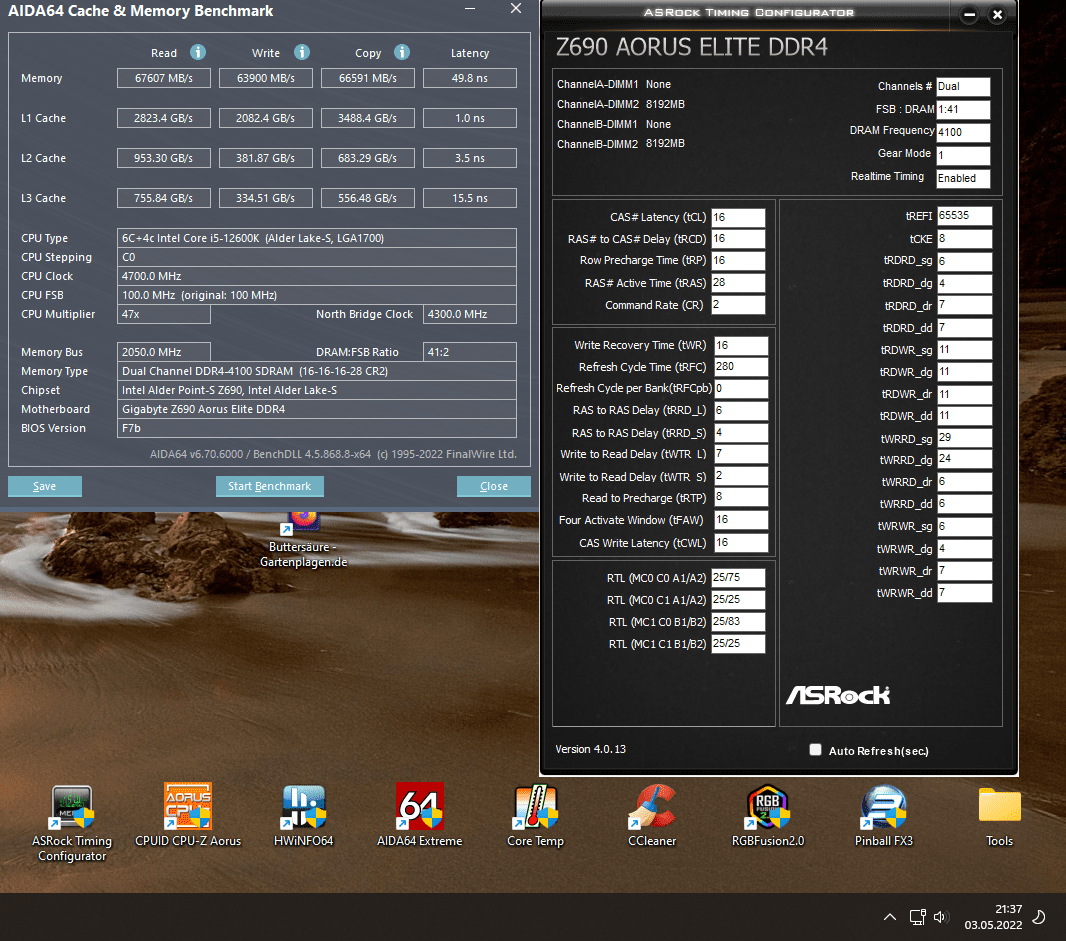This screenshot has width=1066, height=941.
Task: Click North Bridge Clock 4300.0 MHz value
Action: click(470, 314)
